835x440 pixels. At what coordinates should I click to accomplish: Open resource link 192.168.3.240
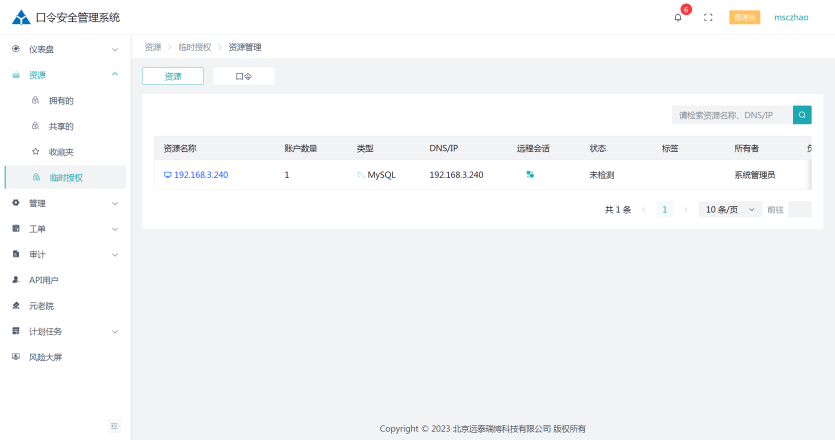pos(201,175)
